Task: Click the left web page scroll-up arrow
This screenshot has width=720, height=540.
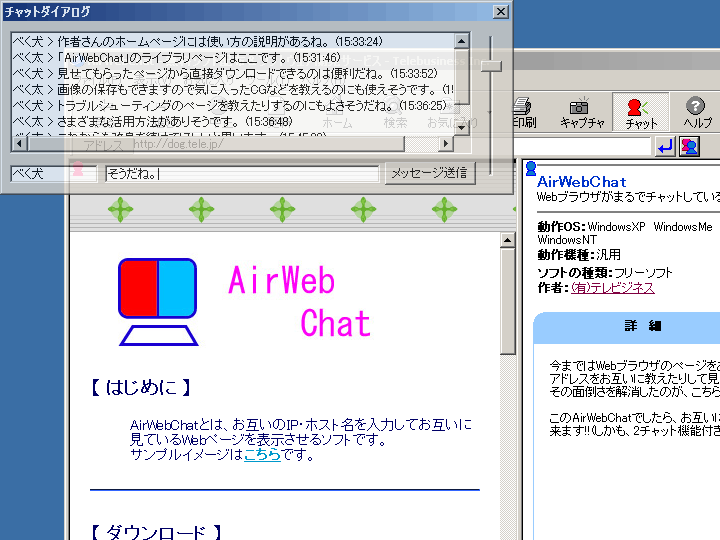Action: click(x=507, y=240)
